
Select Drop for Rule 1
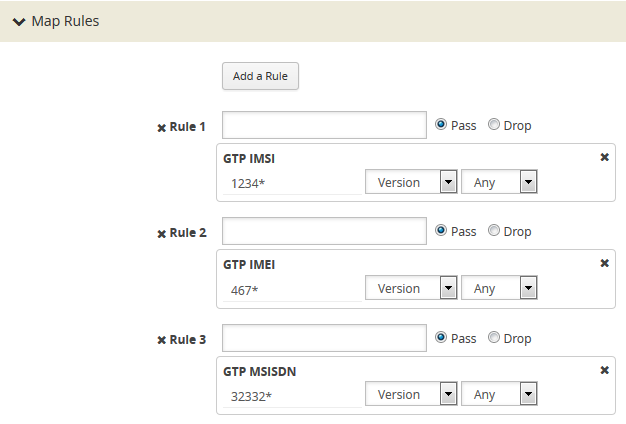[x=494, y=125]
